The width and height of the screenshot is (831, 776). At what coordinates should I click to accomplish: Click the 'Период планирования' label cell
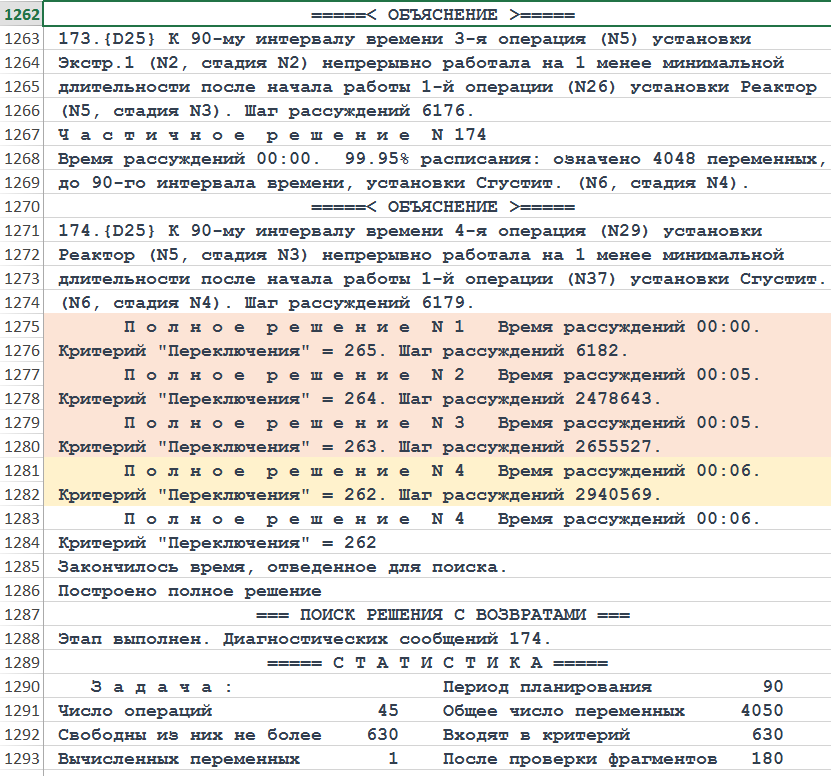pos(546,687)
